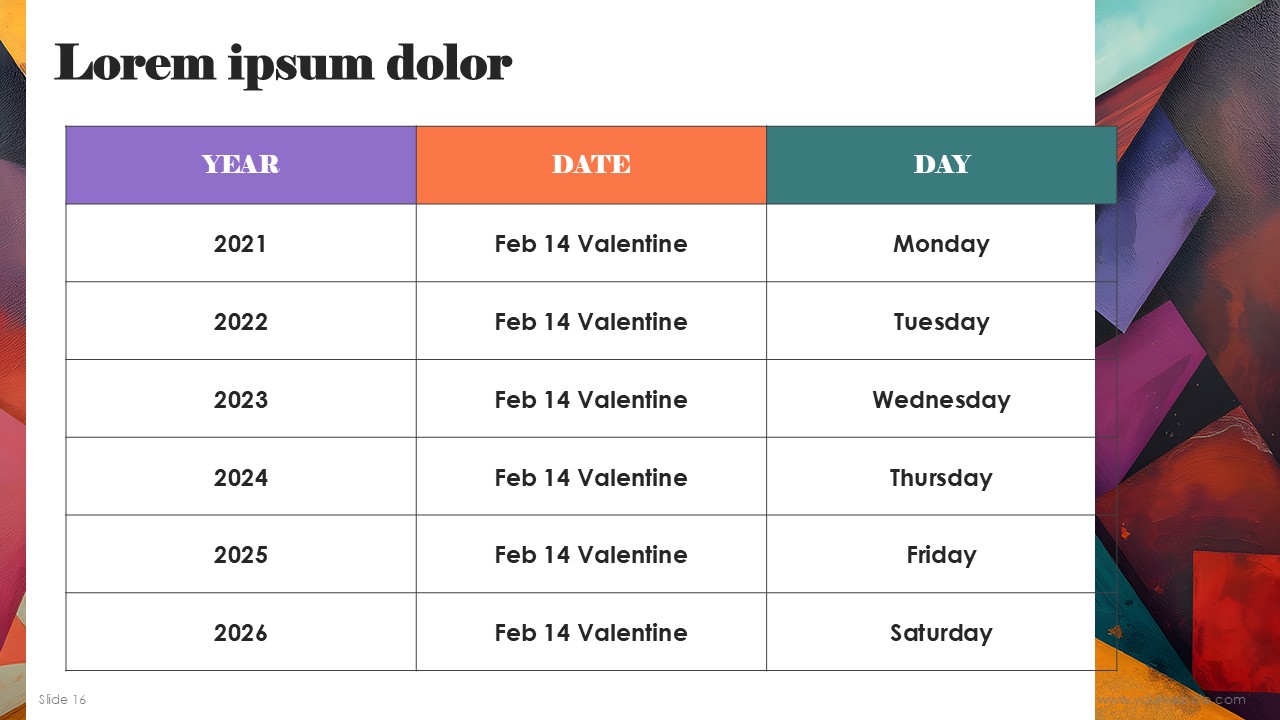
Task: Click the teal DAY header cell
Action: [x=941, y=165]
